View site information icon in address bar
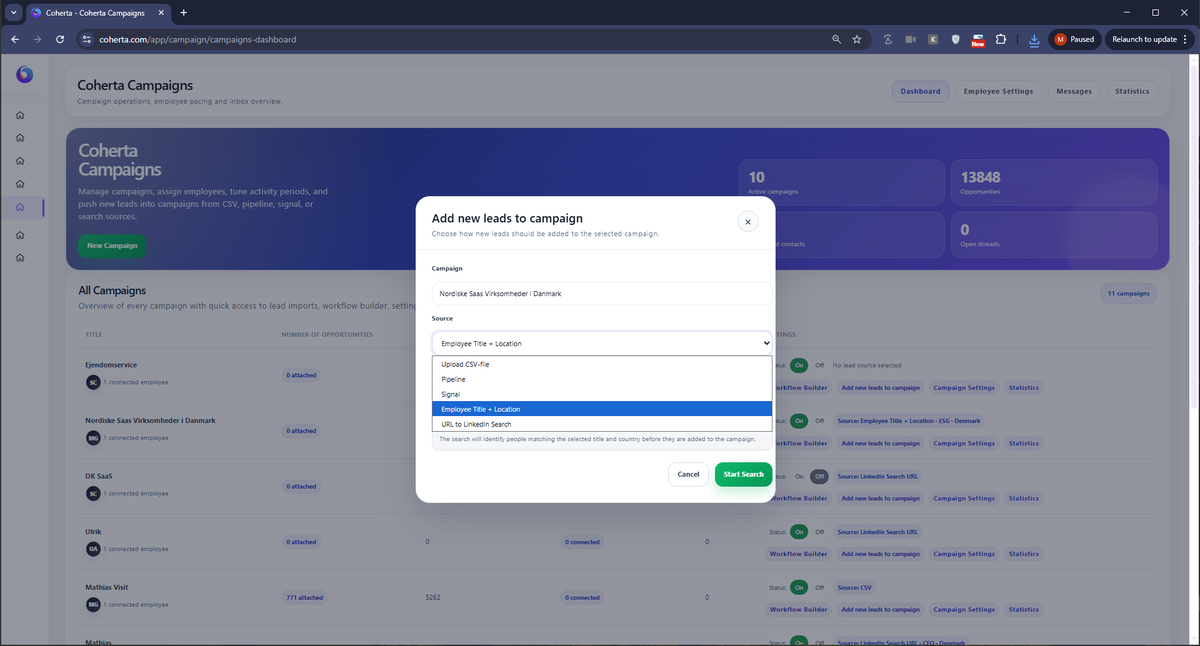This screenshot has height=646, width=1200. (86, 39)
